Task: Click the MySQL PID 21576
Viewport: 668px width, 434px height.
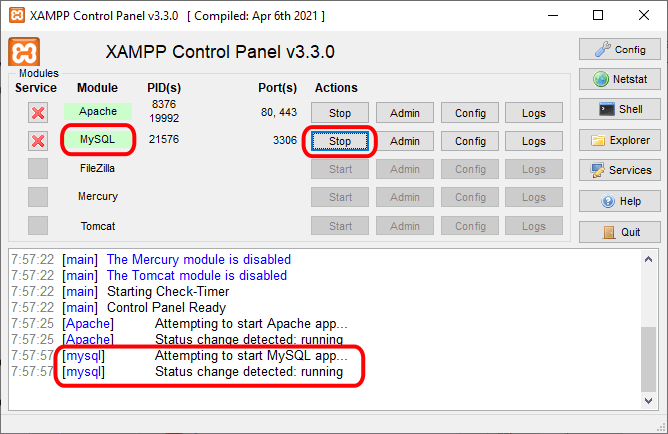Action: pyautogui.click(x=164, y=139)
